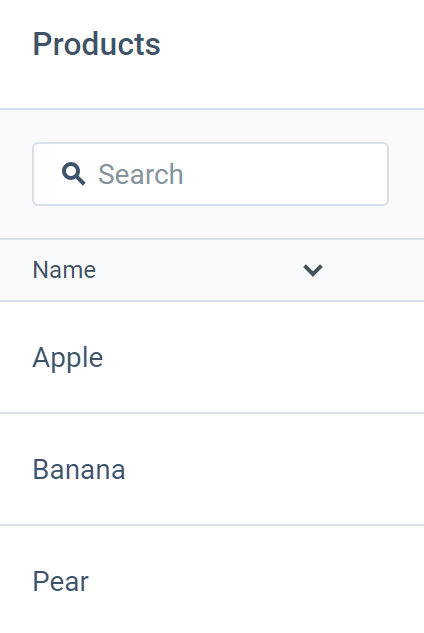Screen dimensions: 424x633
Task: Click the word Apple in the list
Action: tap(68, 358)
